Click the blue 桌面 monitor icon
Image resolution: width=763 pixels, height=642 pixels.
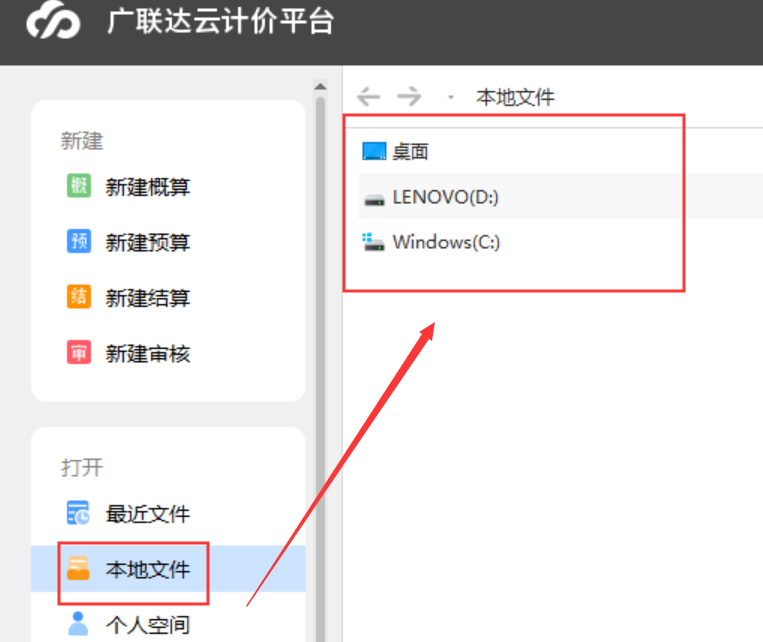[x=374, y=151]
